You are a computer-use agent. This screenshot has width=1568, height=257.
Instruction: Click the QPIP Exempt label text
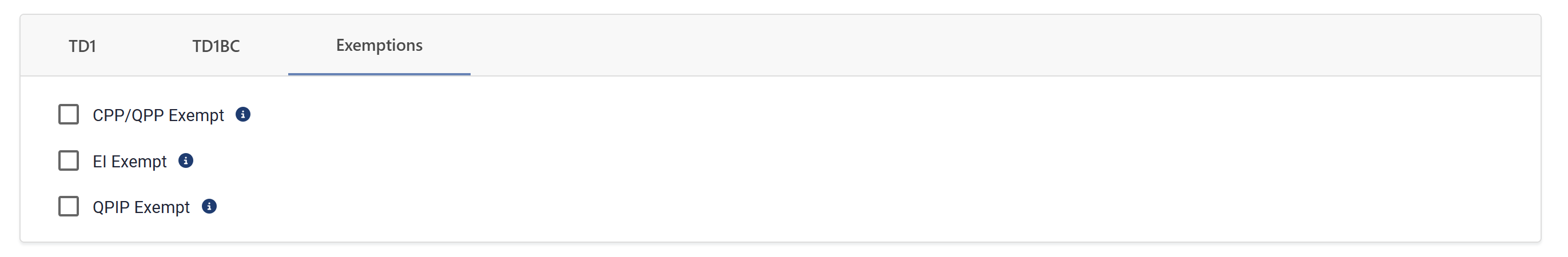pos(141,207)
